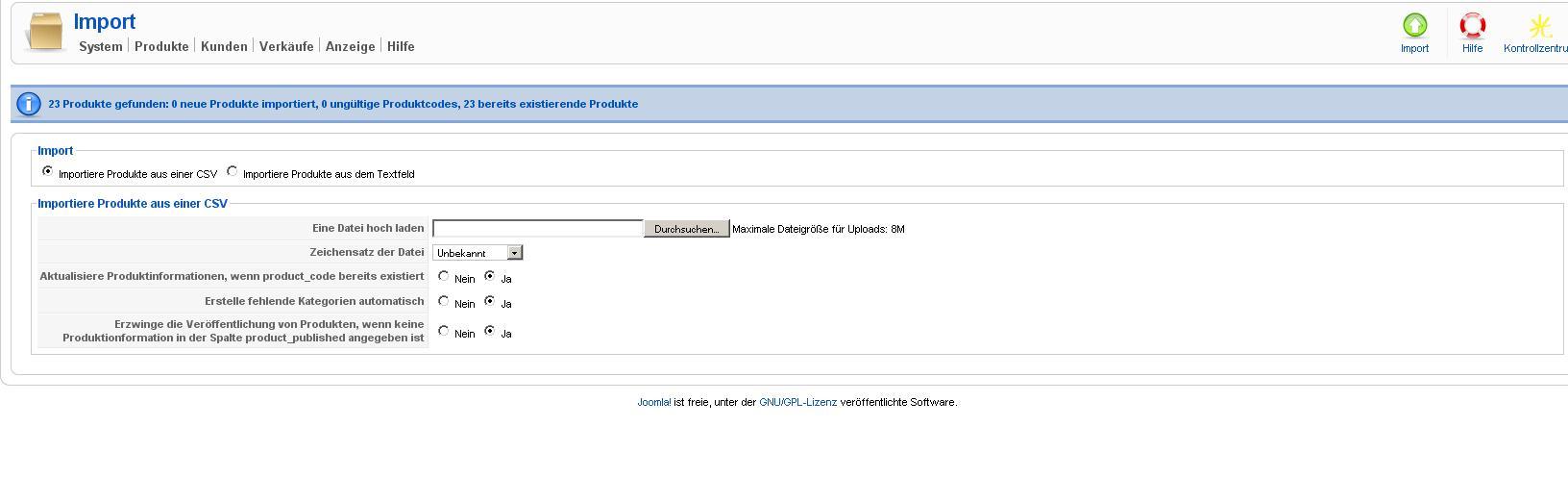Image resolution: width=1568 pixels, height=477 pixels.
Task: Select 'Importiere Produkte aus dem Textfeld' option
Action: click(x=233, y=171)
